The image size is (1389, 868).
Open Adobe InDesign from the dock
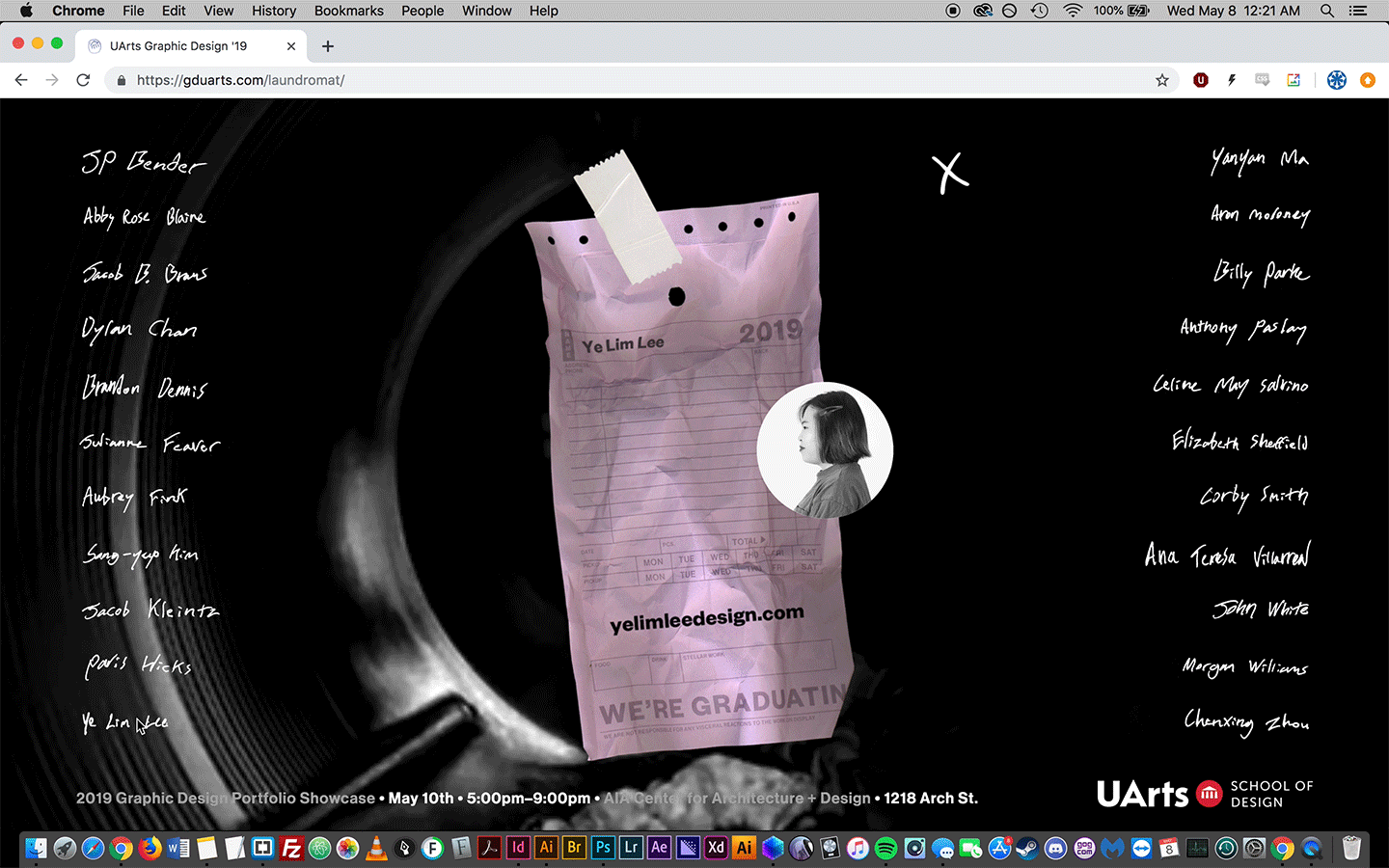518,848
